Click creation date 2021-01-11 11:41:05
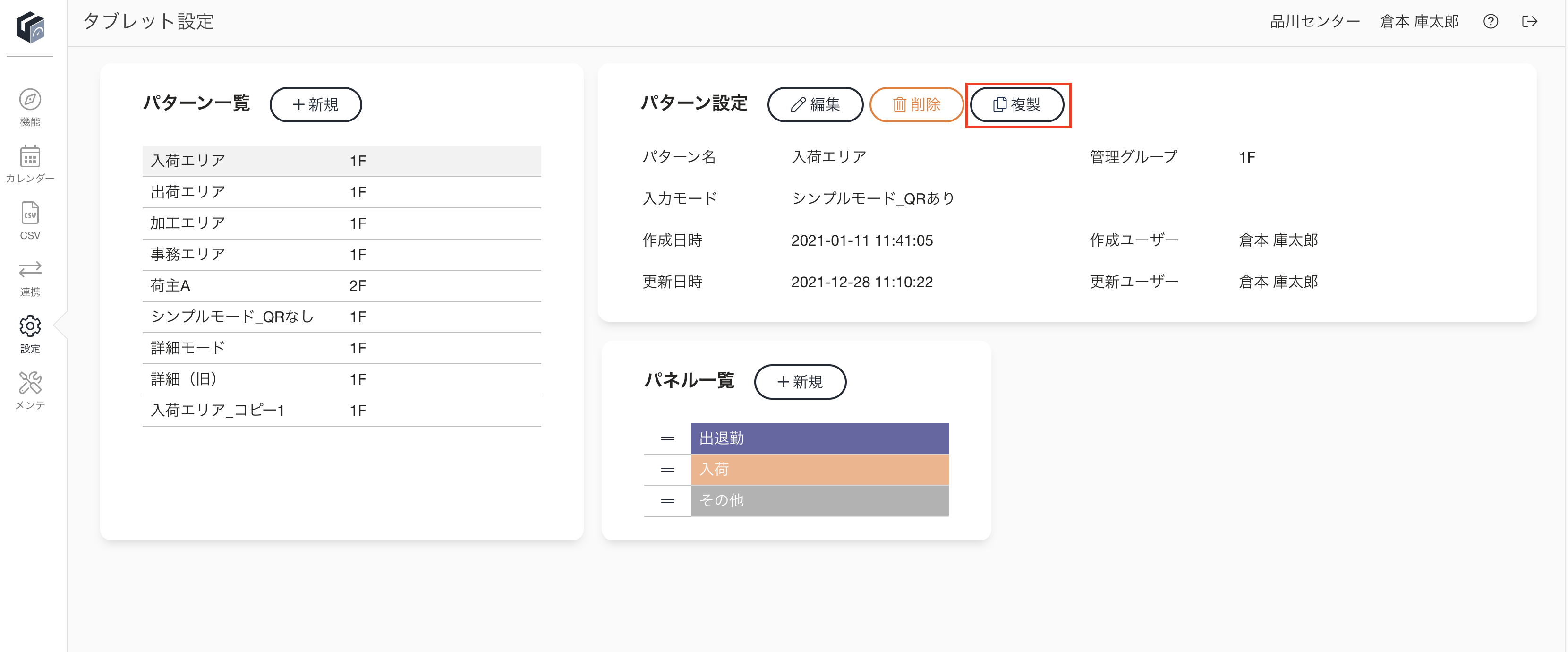The height and width of the screenshot is (652, 1568). pyautogui.click(x=862, y=240)
